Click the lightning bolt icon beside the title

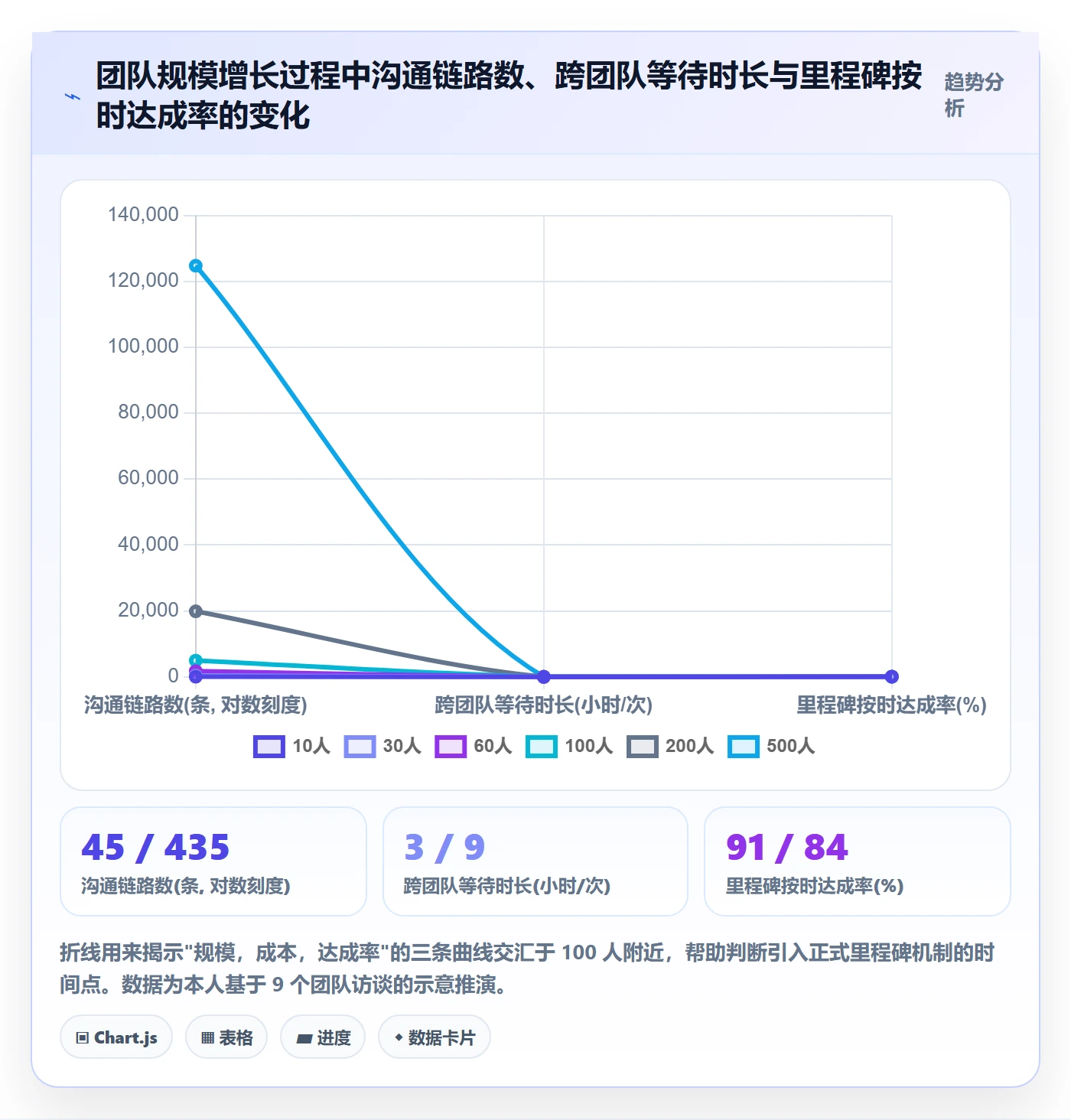(73, 96)
